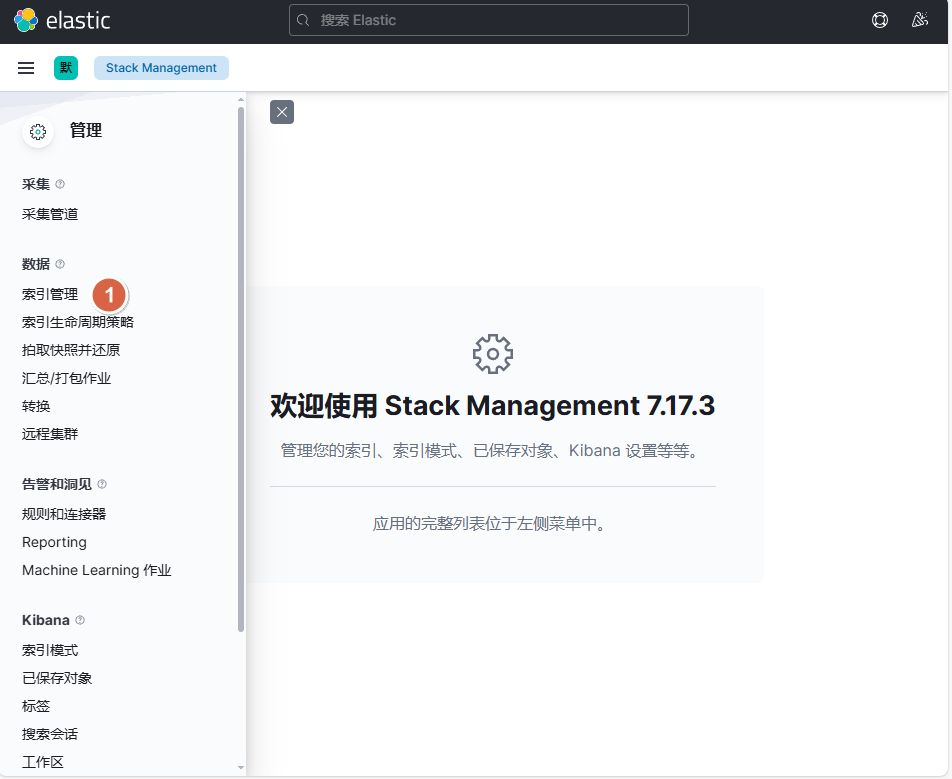Open 拍取快照并还原
The width and height of the screenshot is (952, 779).
click(x=71, y=350)
